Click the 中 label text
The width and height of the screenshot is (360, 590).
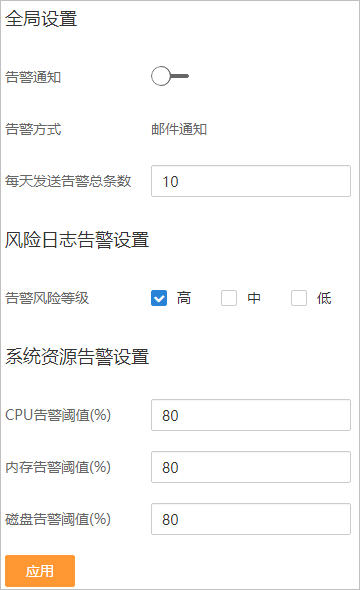254,298
